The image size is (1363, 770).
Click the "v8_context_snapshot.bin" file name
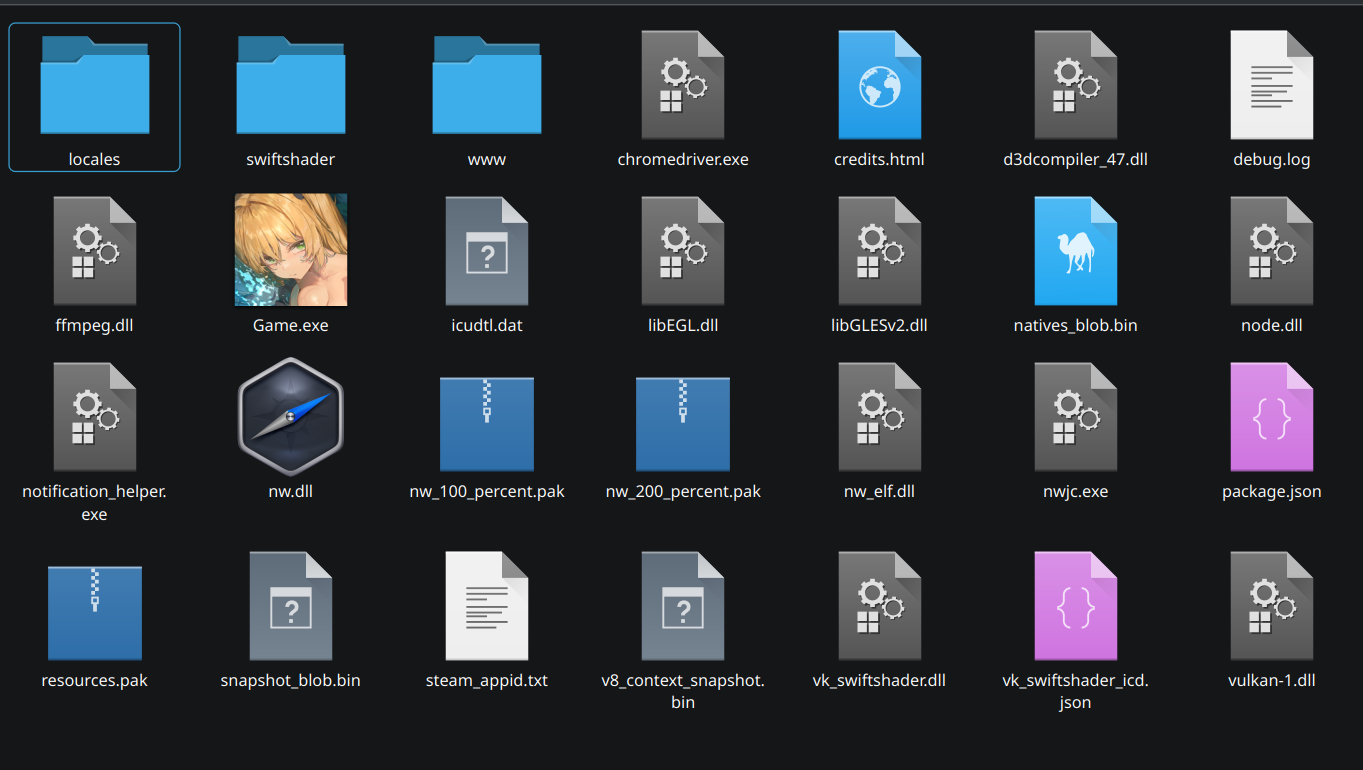tap(683, 691)
